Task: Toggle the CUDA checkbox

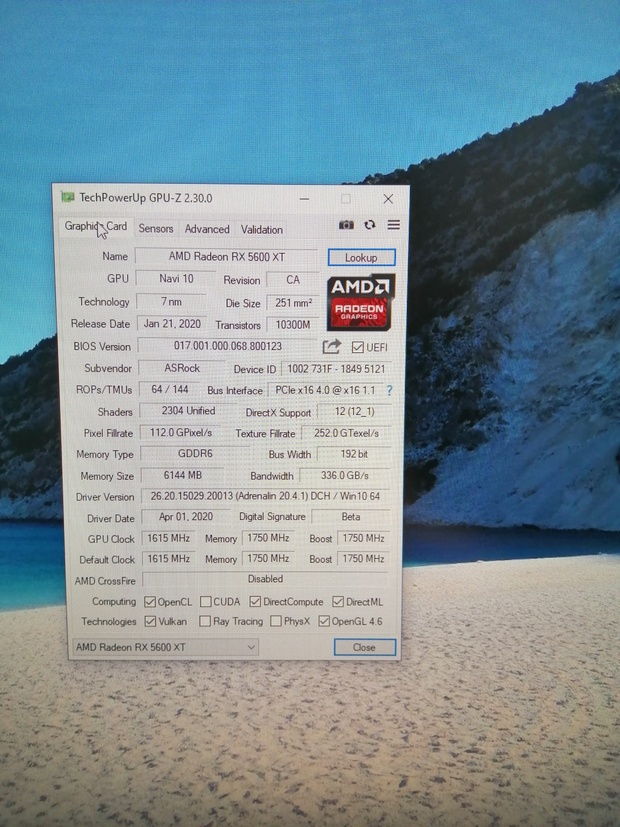Action: point(206,602)
